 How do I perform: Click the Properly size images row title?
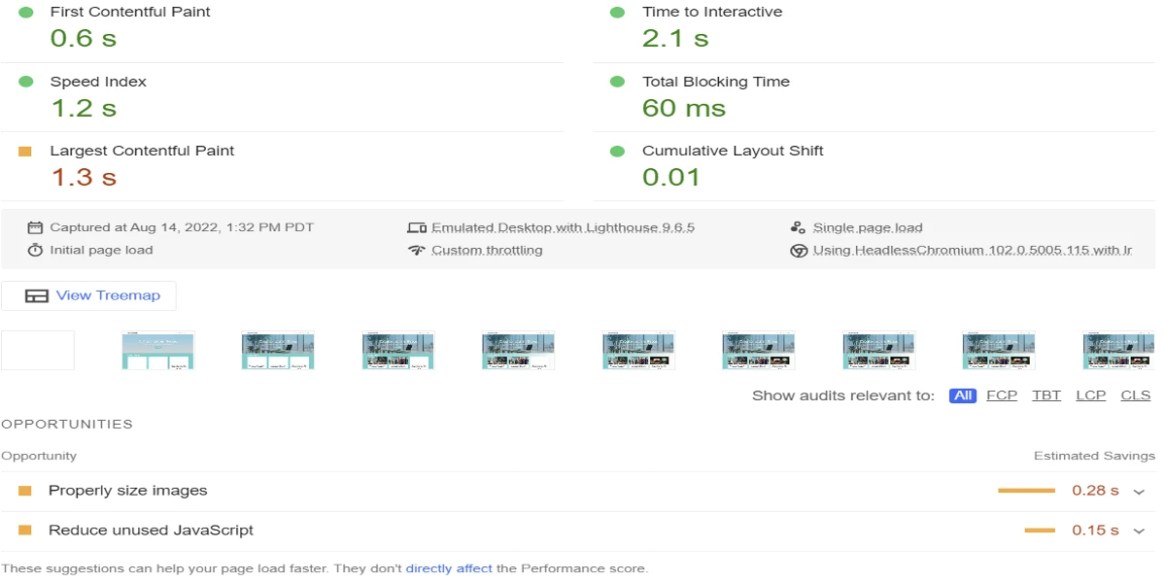click(128, 491)
